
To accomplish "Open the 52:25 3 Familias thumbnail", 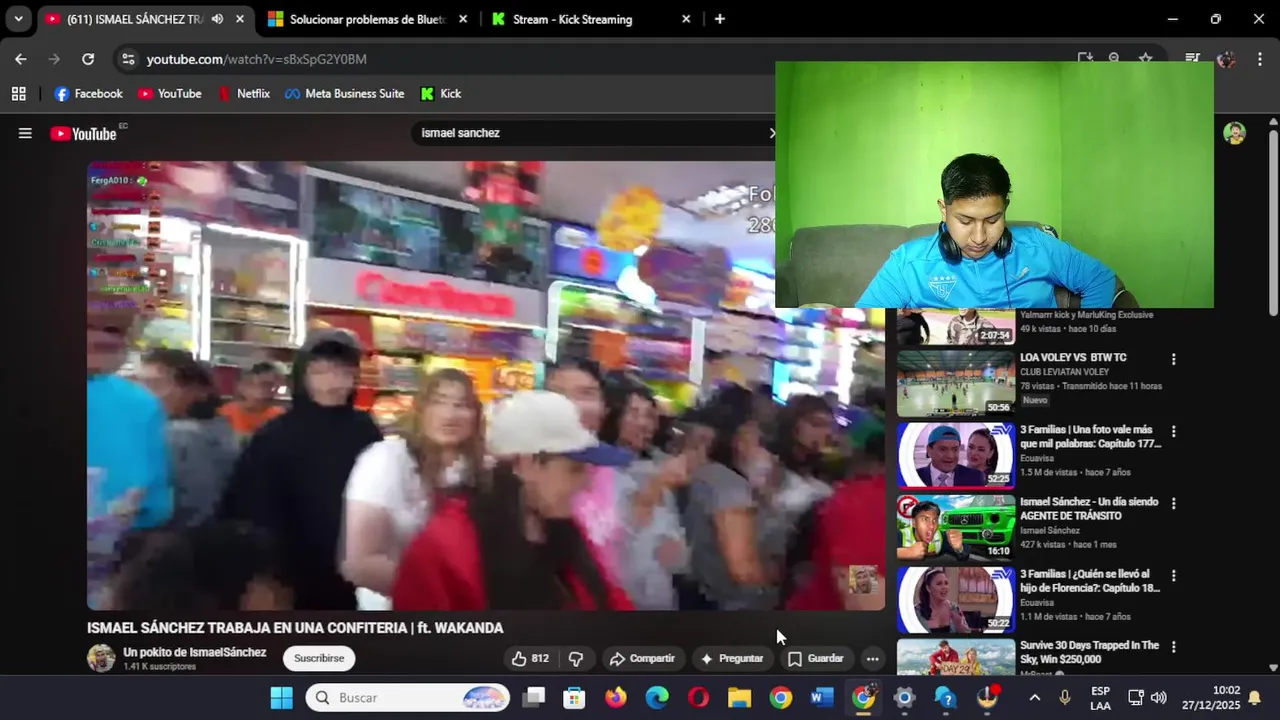I will tap(956, 455).
